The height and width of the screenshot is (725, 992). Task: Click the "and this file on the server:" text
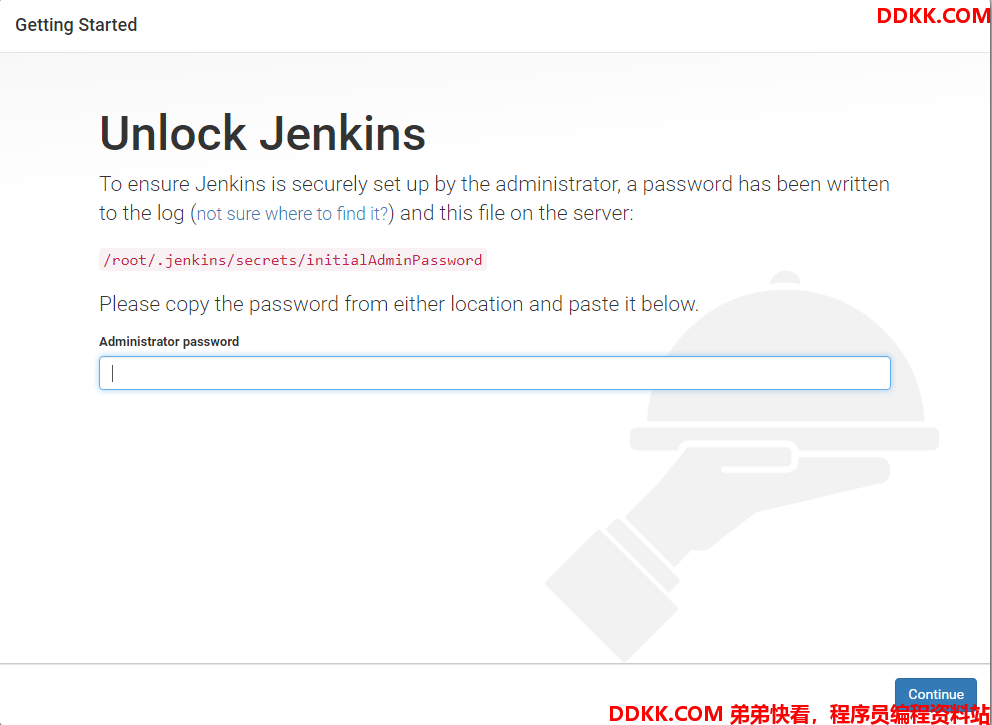click(x=517, y=214)
